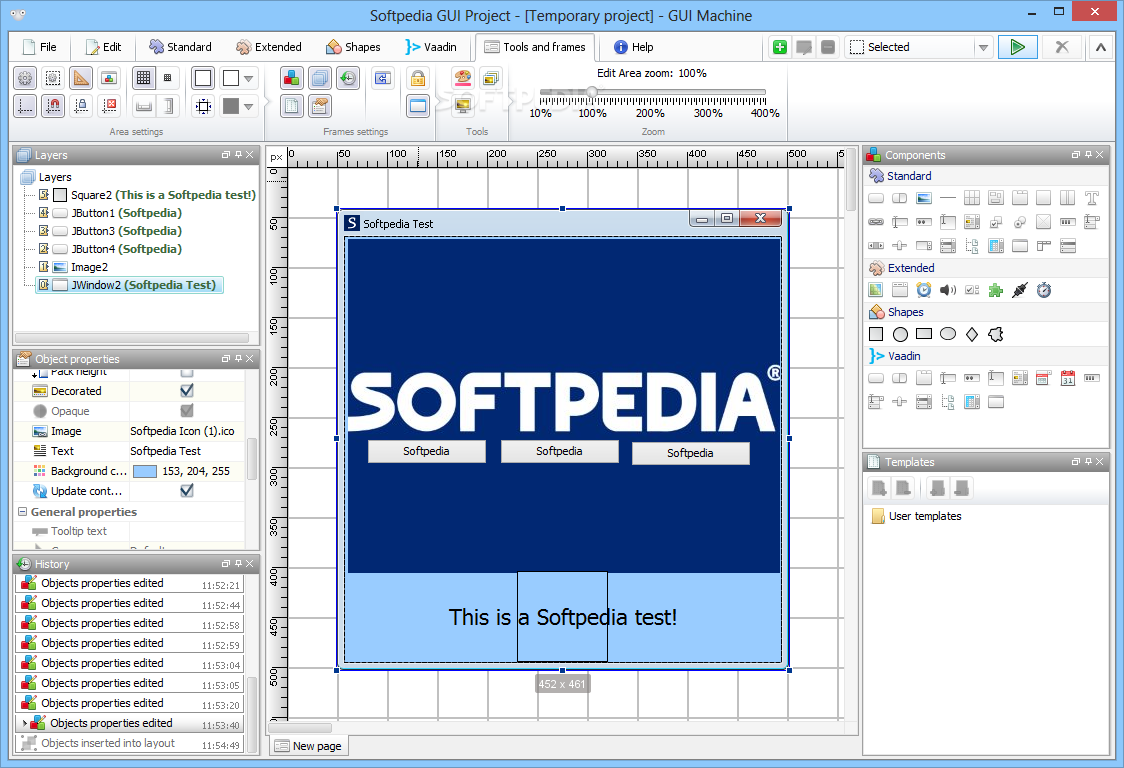Open the Edit menu
The height and width of the screenshot is (768, 1124).
pos(104,47)
